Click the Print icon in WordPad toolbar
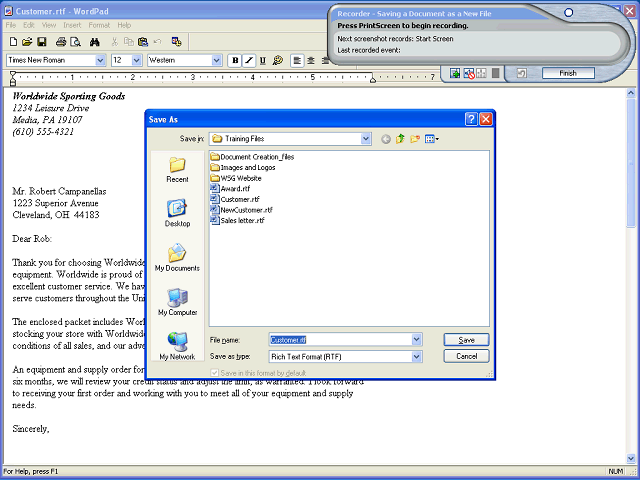640x480 pixels. 61,42
